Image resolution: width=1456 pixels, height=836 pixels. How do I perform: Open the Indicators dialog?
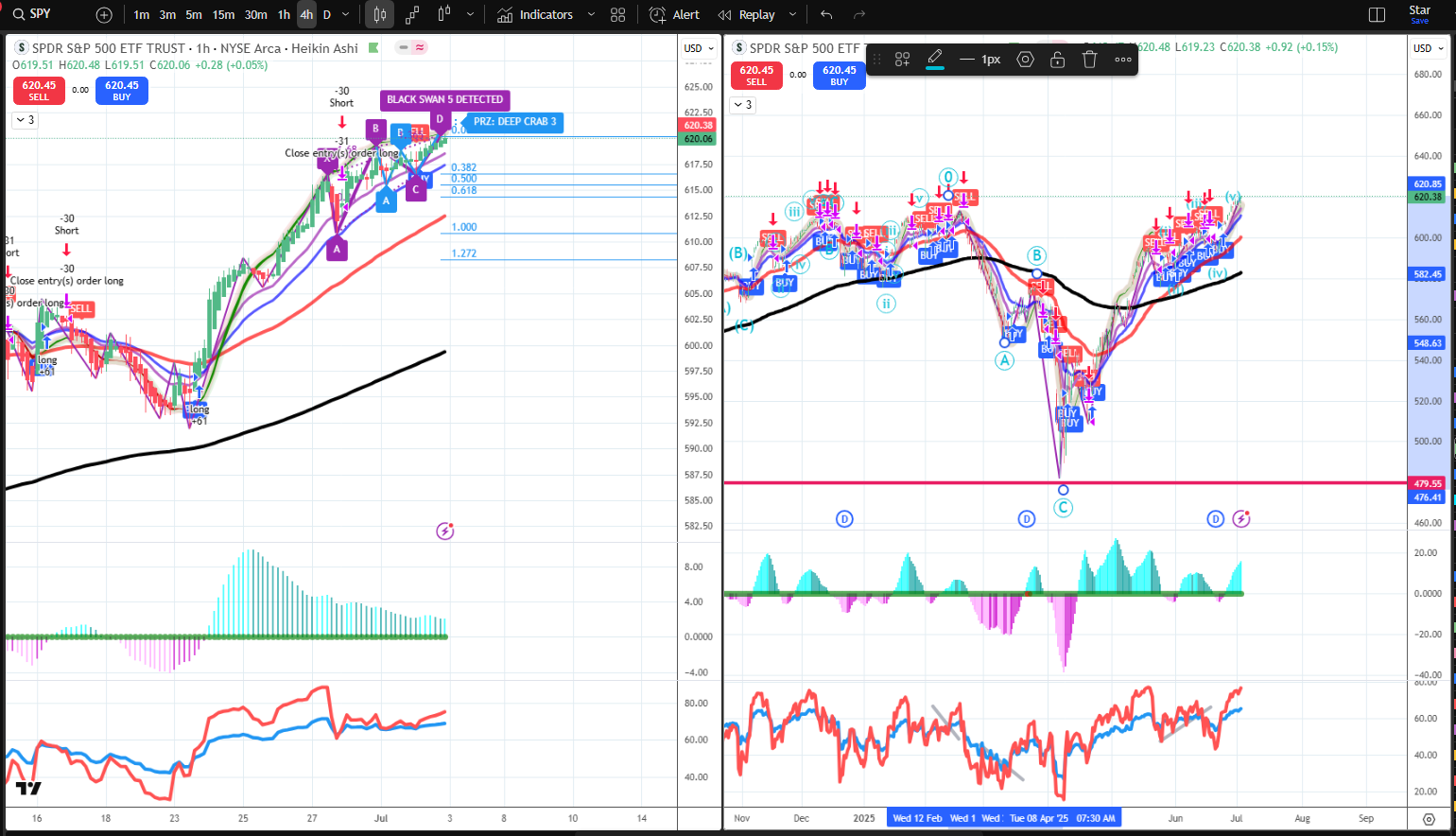click(x=535, y=15)
